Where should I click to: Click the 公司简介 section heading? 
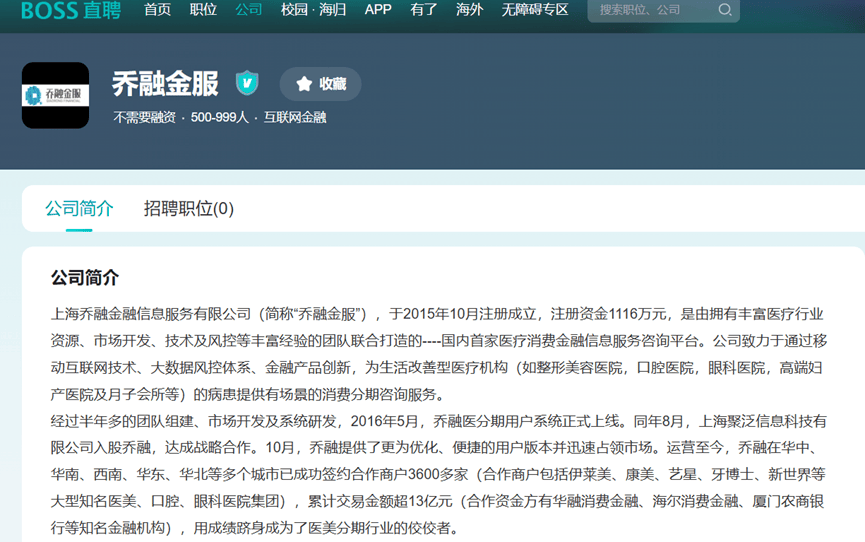pyautogui.click(x=85, y=278)
